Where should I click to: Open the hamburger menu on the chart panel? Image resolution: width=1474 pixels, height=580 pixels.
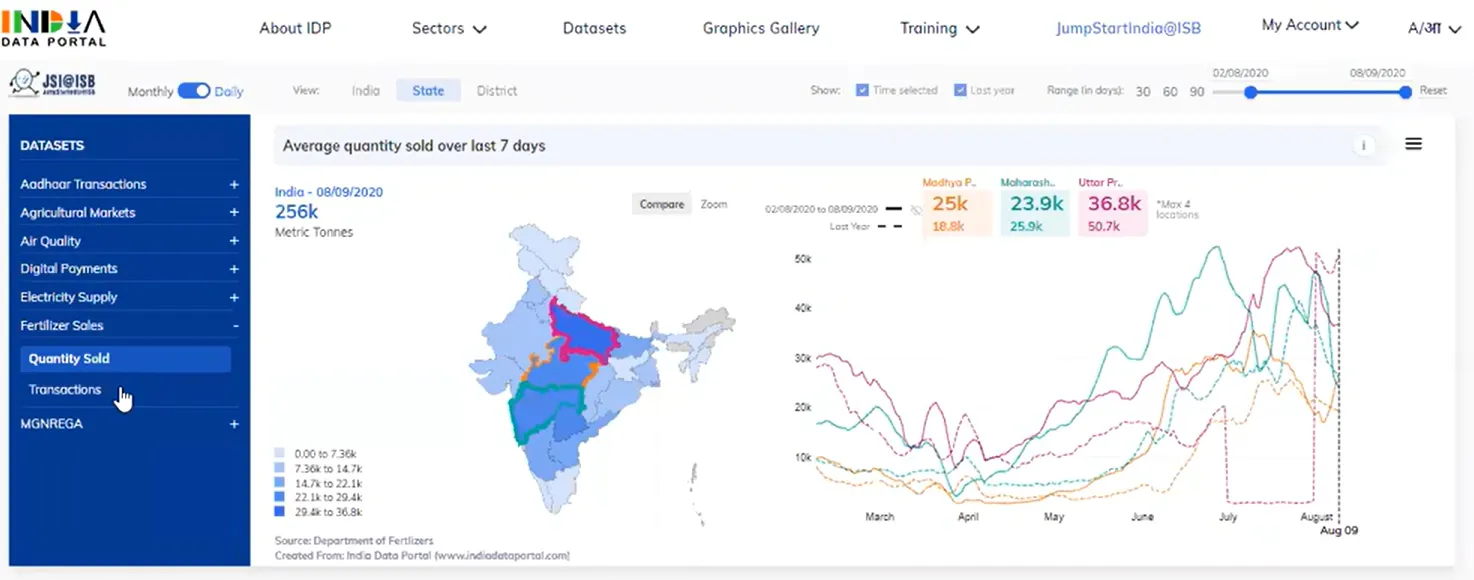tap(1413, 143)
